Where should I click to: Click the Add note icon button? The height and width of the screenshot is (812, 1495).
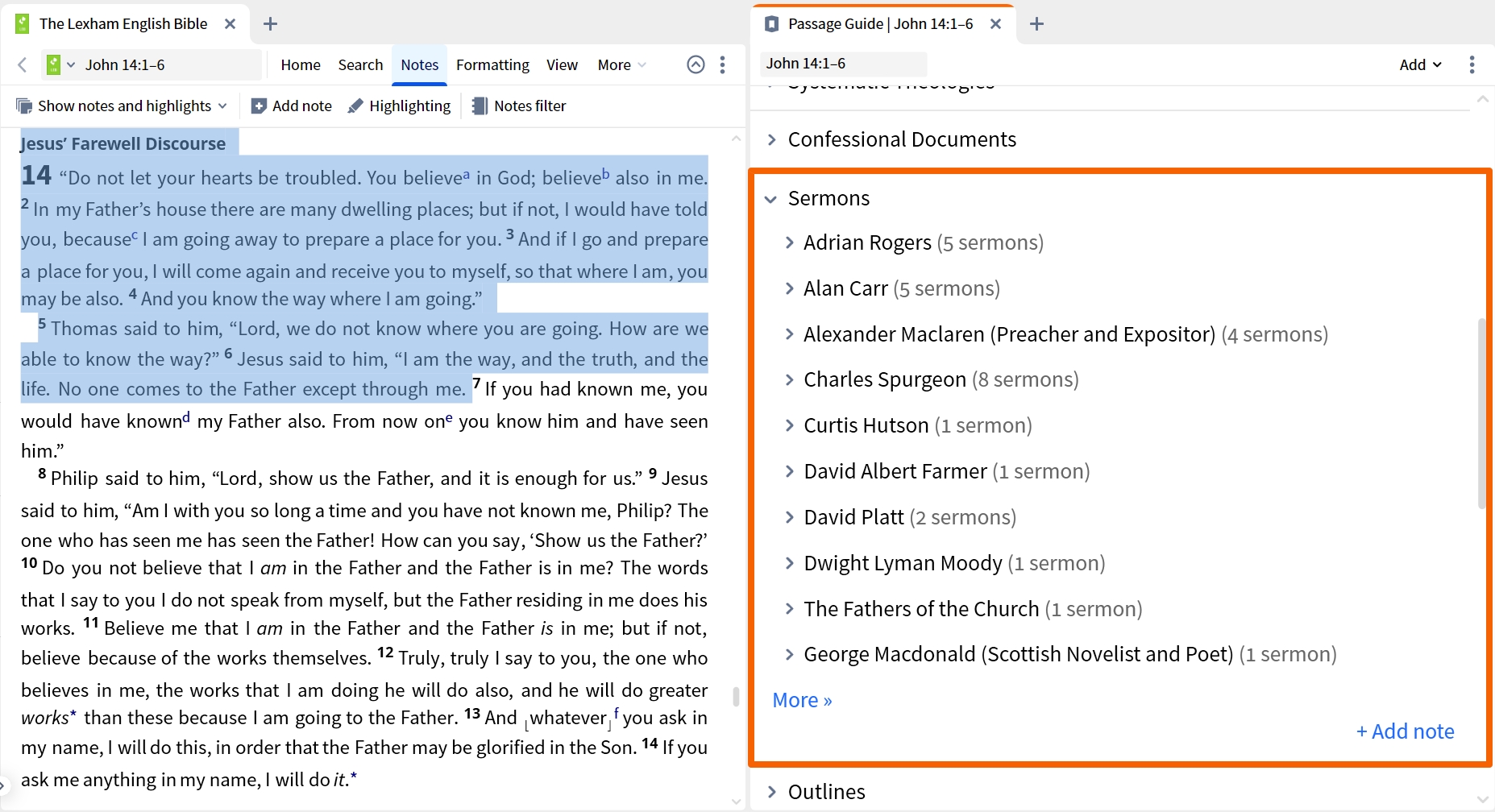click(x=292, y=106)
